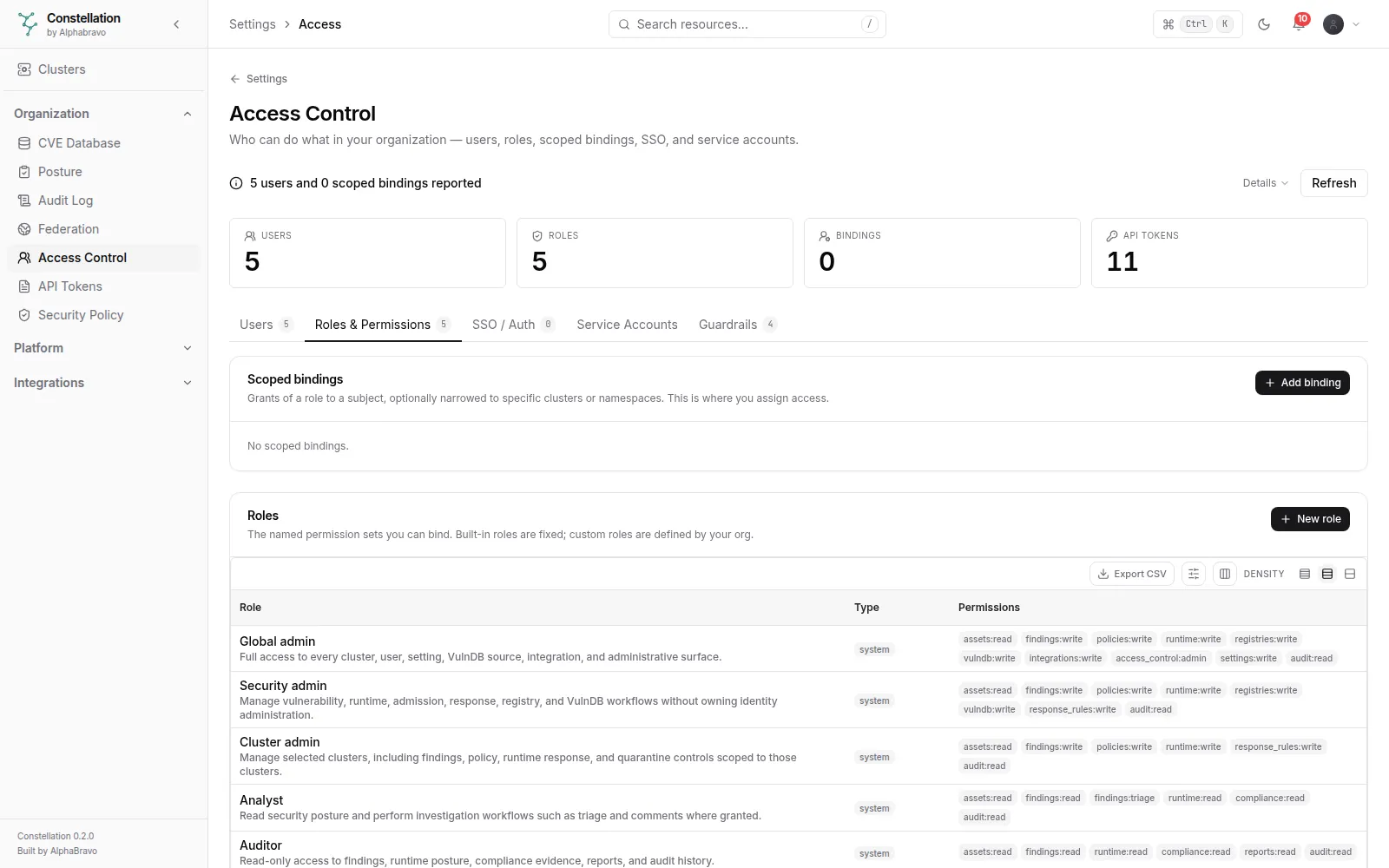
Task: Switch to the Users tab
Action: (266, 325)
